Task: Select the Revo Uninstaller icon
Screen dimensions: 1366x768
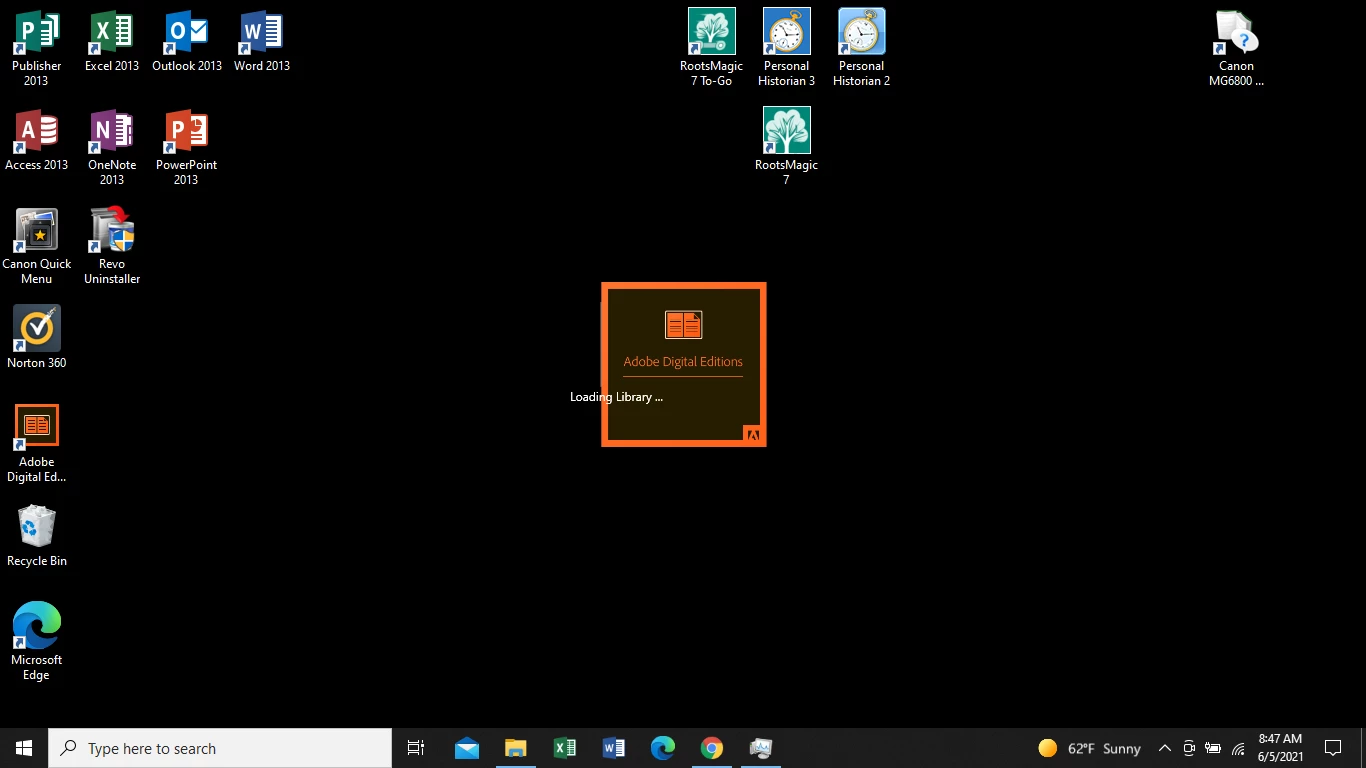Action: (112, 246)
